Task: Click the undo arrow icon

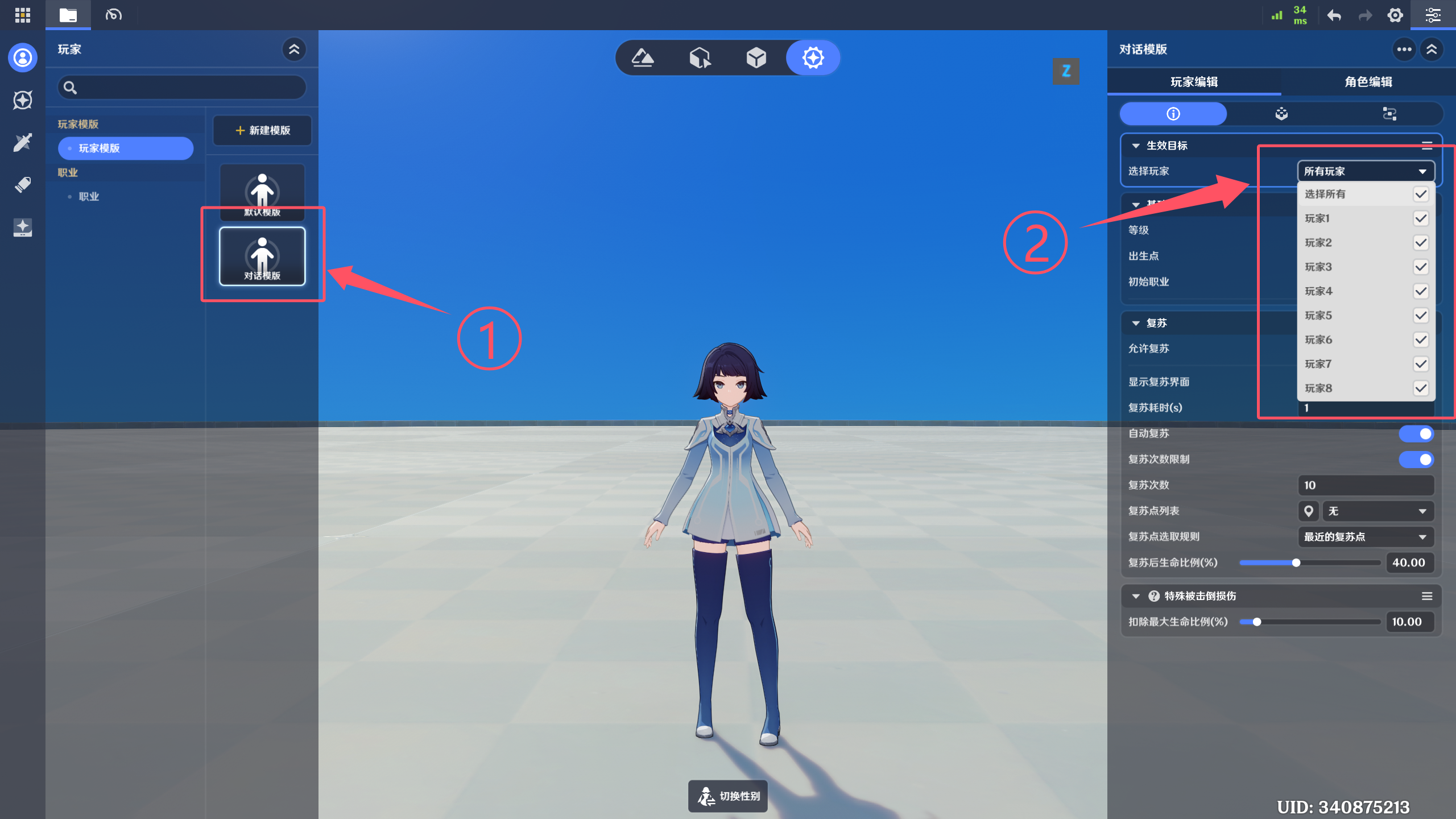Action: point(1334,15)
